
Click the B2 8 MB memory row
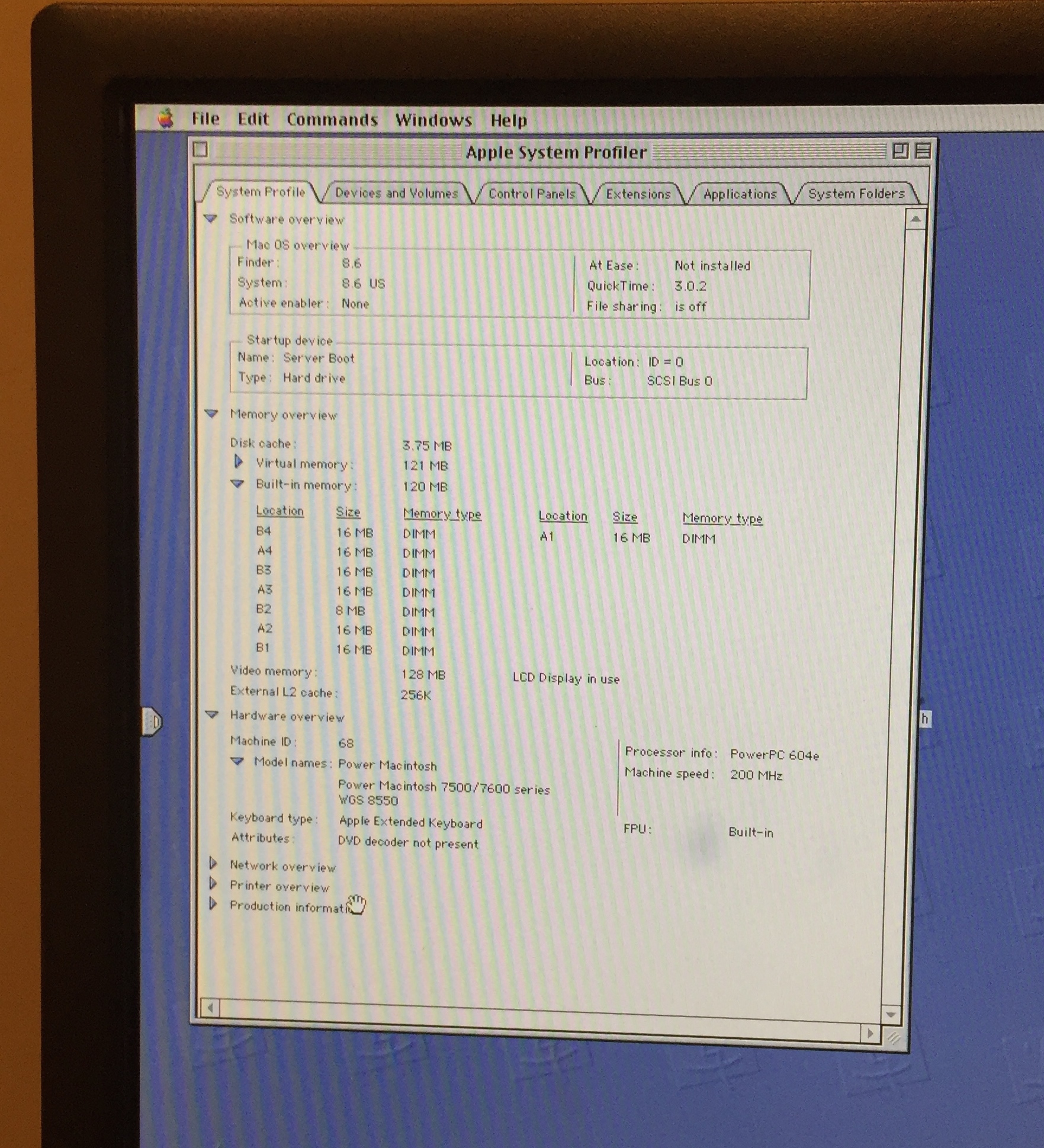click(346, 610)
